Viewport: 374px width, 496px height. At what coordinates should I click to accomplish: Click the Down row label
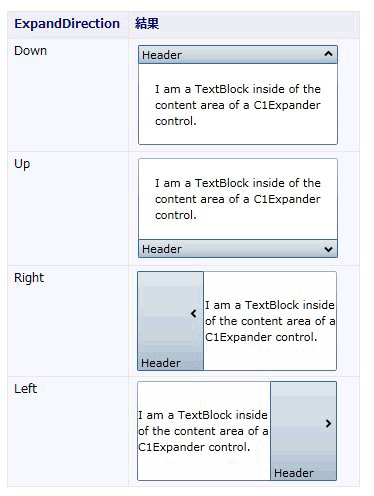click(30, 51)
